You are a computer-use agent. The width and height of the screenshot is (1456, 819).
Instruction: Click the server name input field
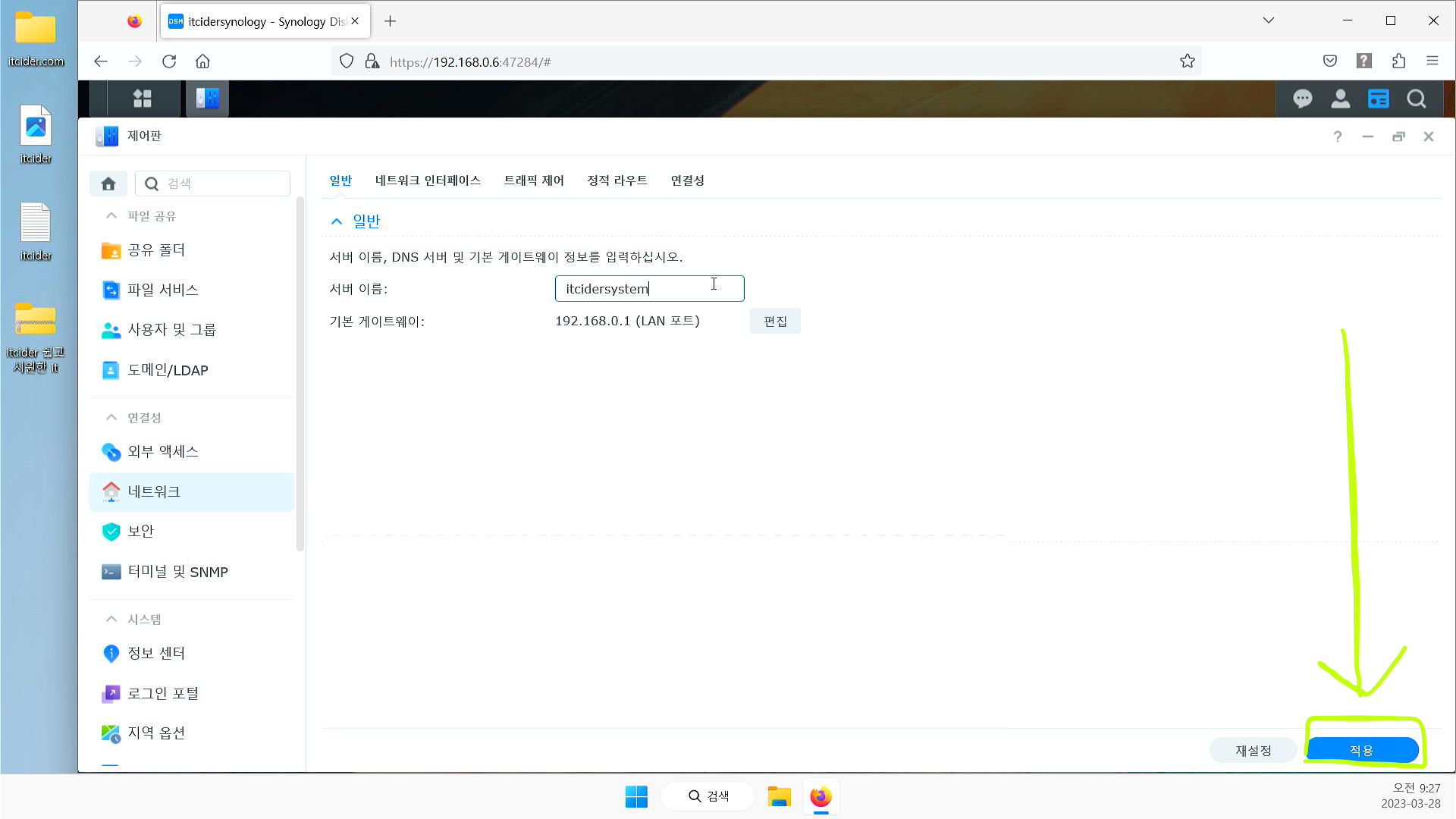pyautogui.click(x=649, y=289)
